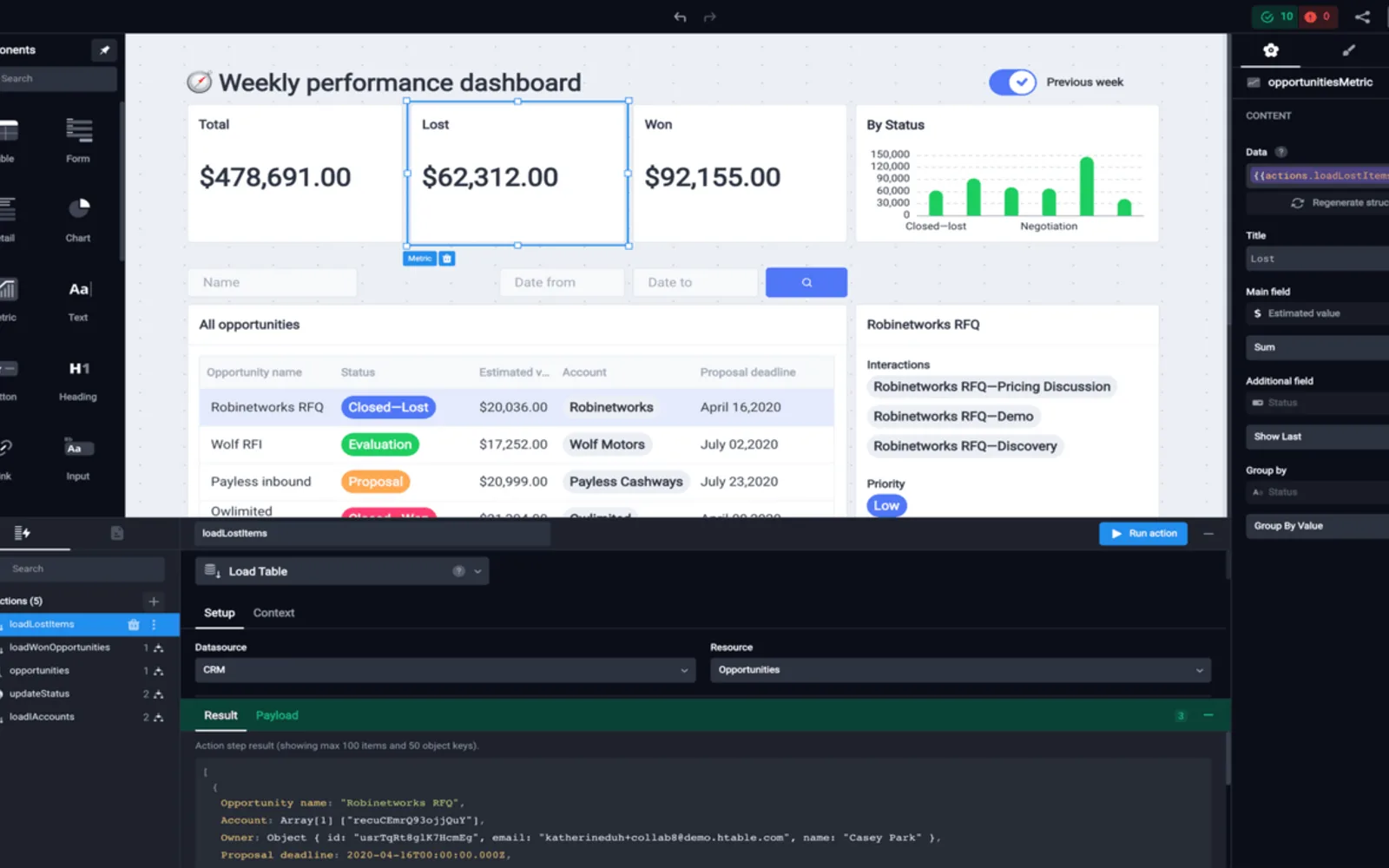Click the blue search magnifier button
This screenshot has height=868, width=1389.
[806, 282]
